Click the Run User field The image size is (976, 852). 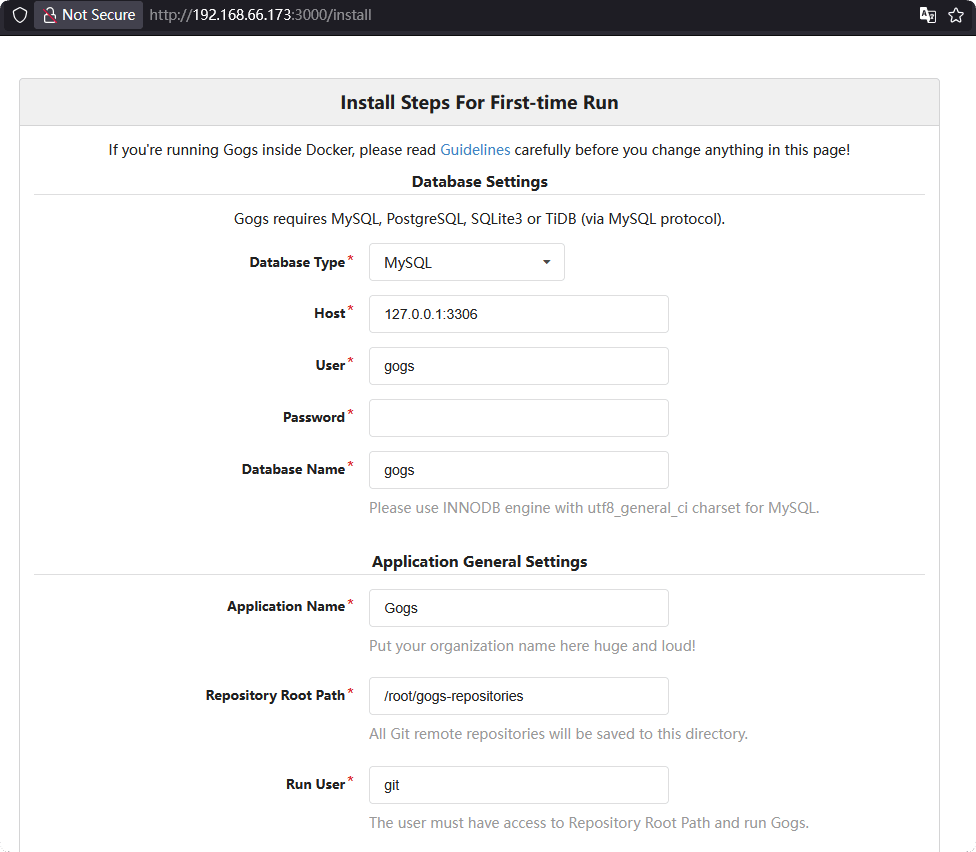click(x=518, y=785)
